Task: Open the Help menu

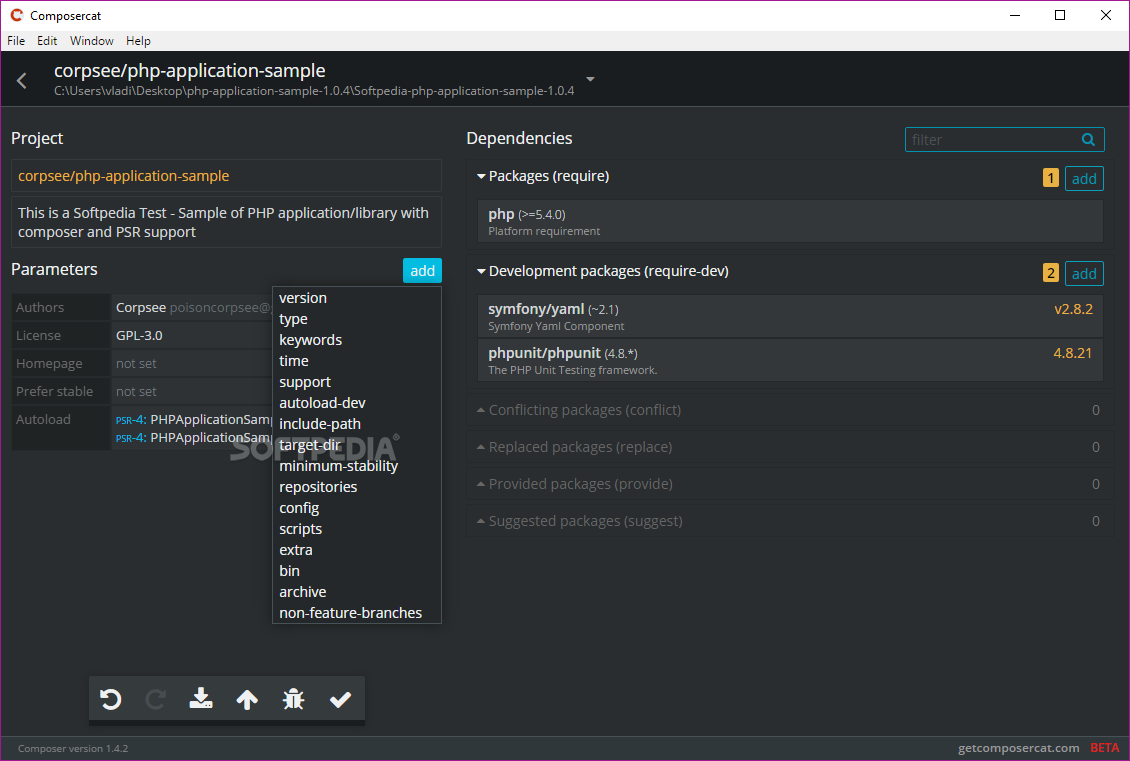Action: [x=138, y=41]
